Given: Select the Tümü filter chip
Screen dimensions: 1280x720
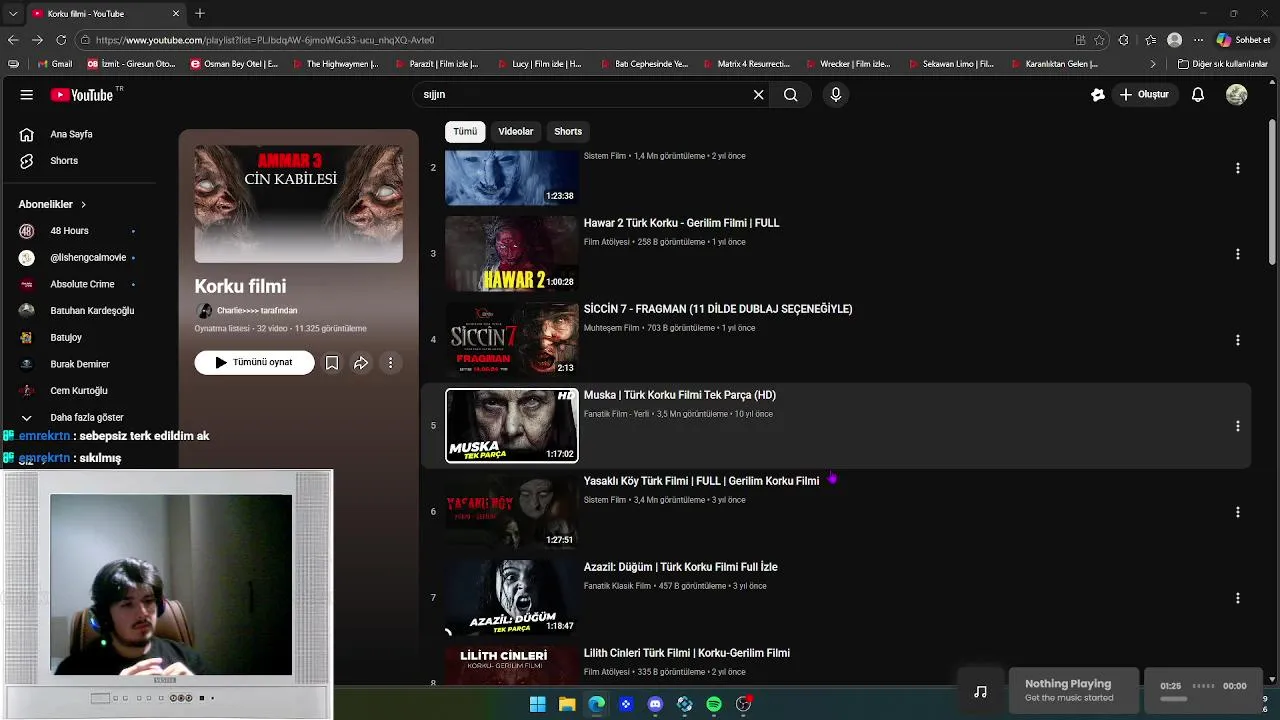Looking at the screenshot, I should [465, 132].
